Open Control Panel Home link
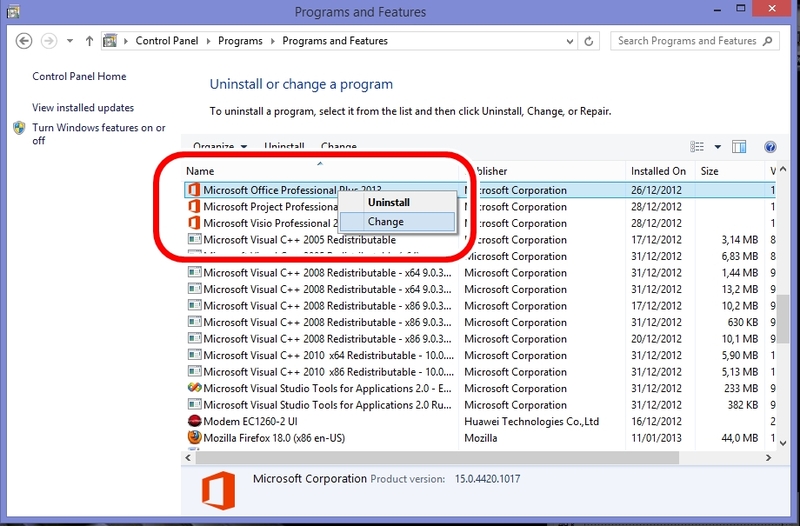 tap(79, 77)
